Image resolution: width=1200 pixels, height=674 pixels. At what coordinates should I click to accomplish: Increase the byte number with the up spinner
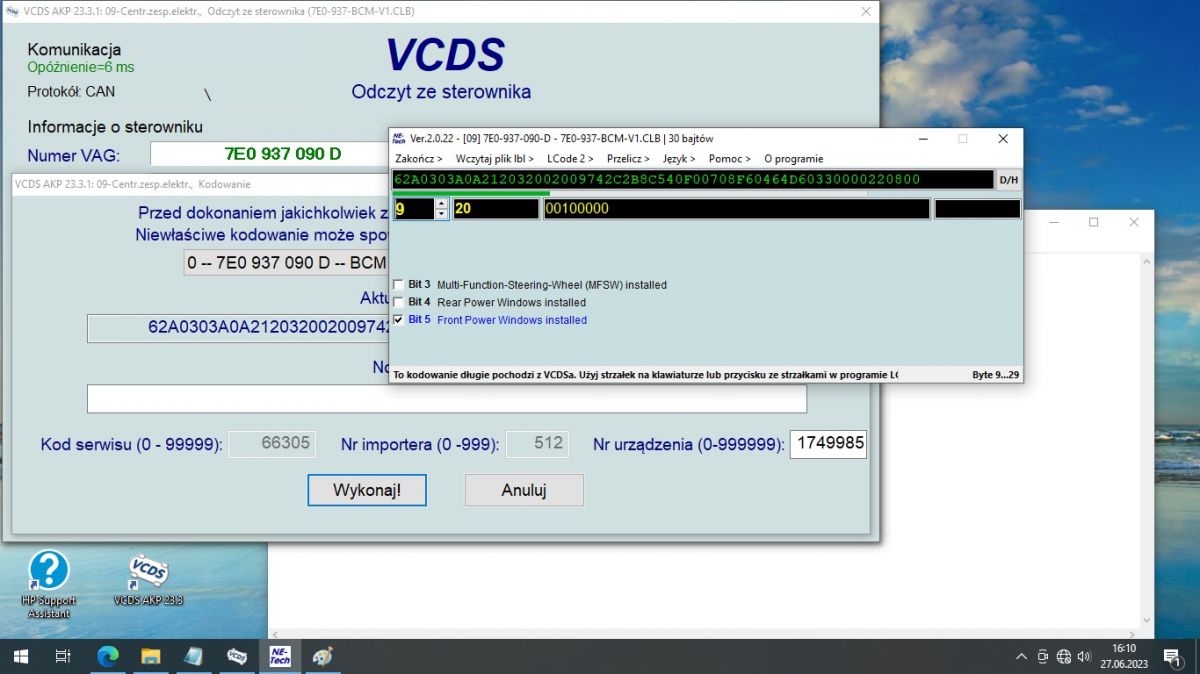tap(441, 204)
